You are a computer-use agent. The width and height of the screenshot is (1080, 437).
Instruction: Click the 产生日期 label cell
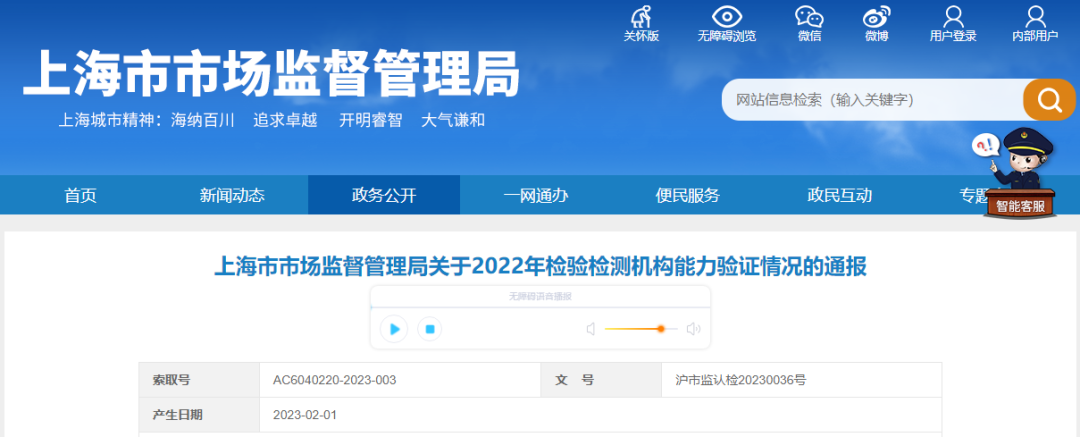[x=200, y=415]
